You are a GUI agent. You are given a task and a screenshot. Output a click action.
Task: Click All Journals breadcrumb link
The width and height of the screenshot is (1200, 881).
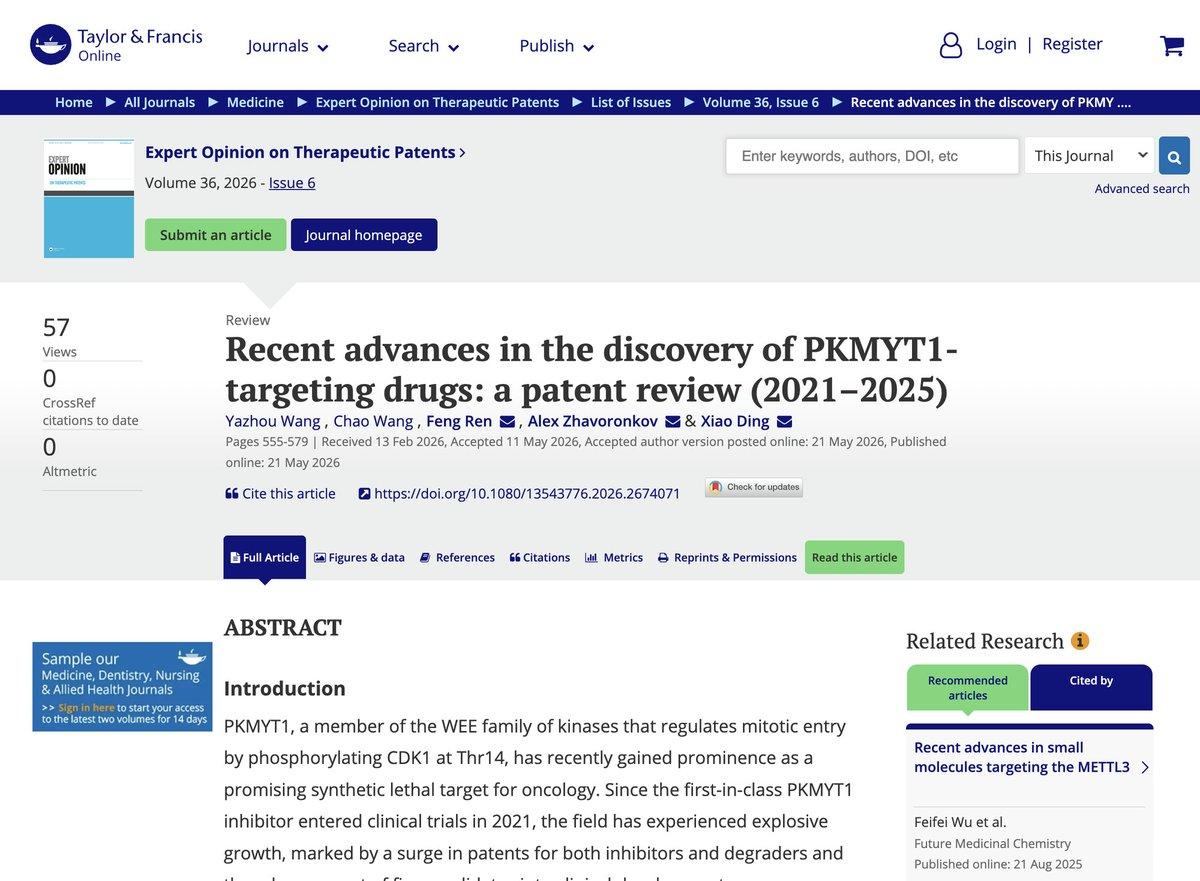pyautogui.click(x=159, y=102)
